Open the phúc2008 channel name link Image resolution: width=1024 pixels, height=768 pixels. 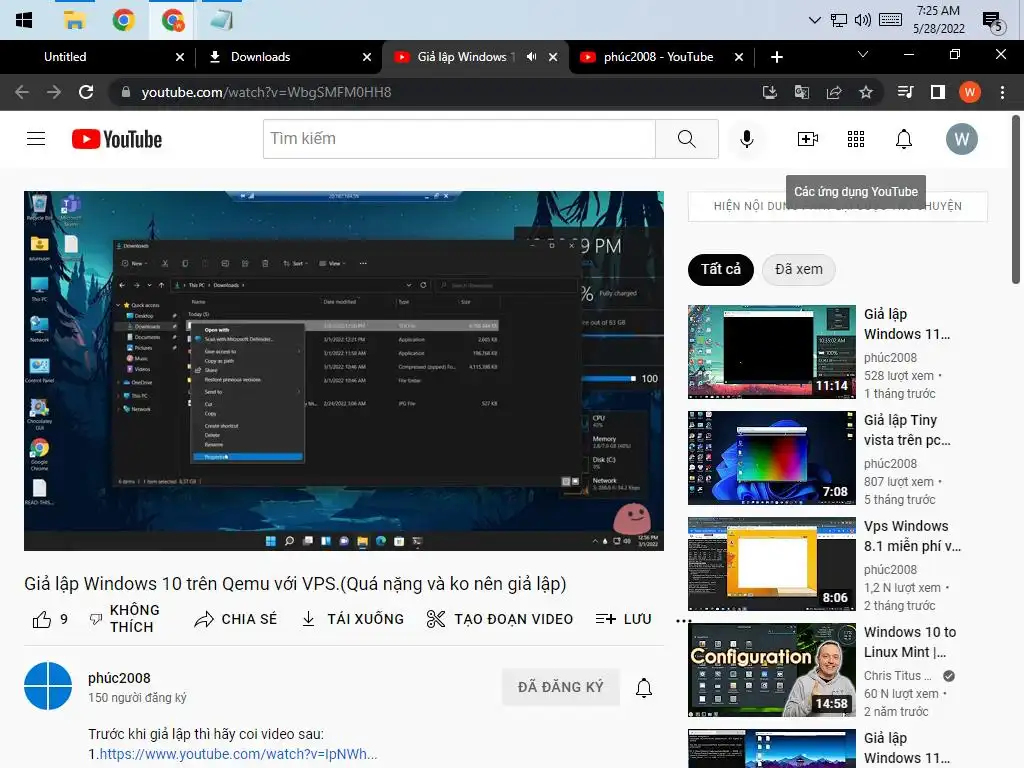119,678
